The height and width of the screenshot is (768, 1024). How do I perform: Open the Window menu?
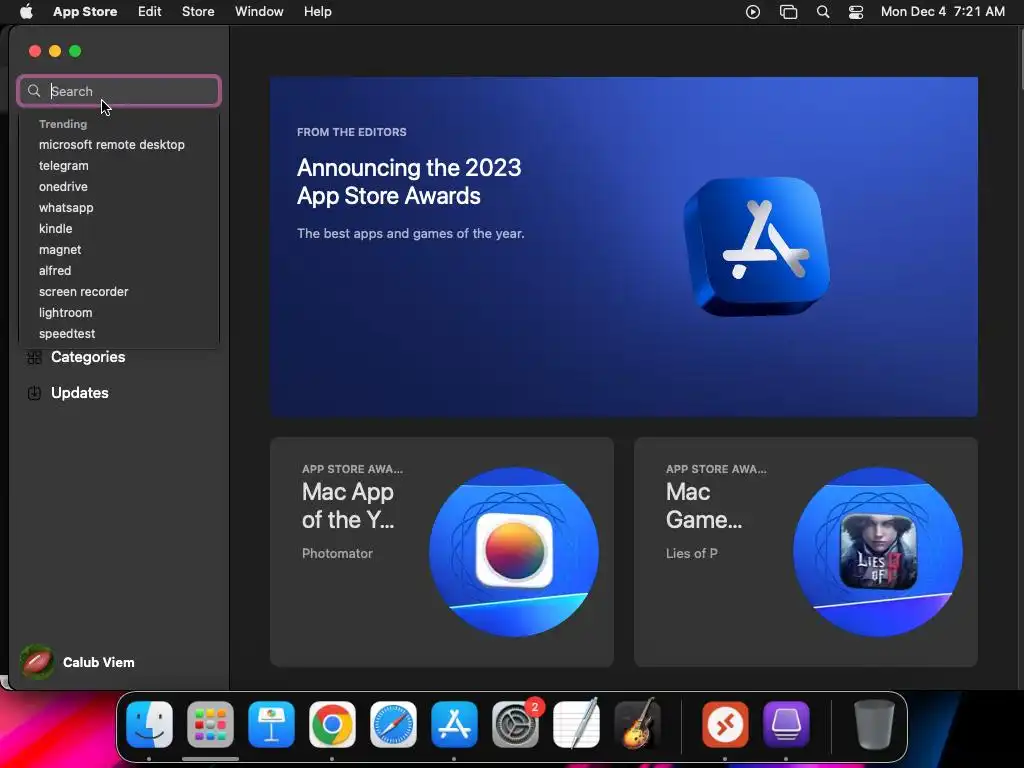(259, 11)
